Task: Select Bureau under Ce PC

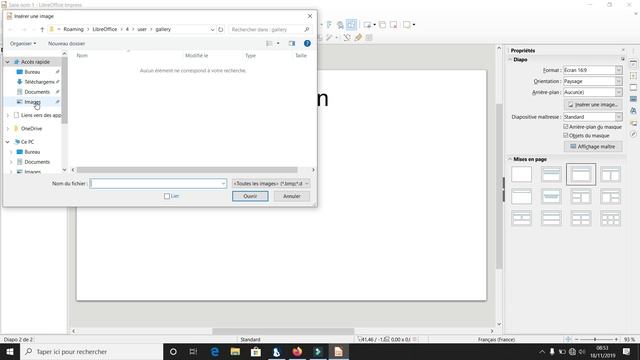Action: [32, 152]
